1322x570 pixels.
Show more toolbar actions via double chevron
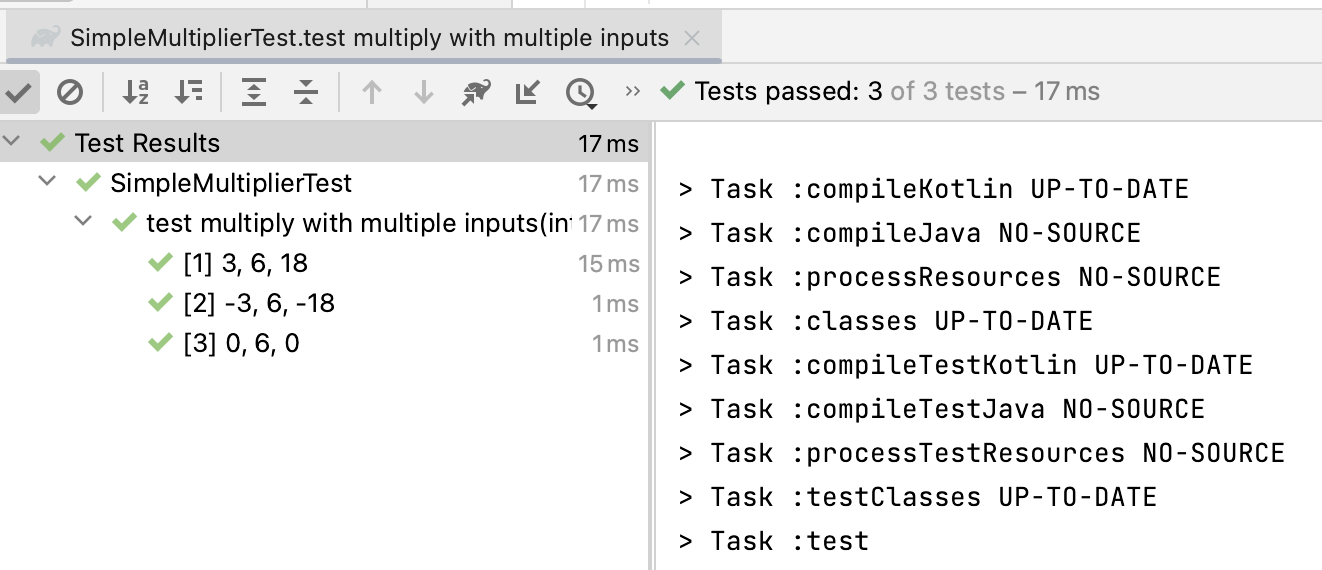(x=632, y=92)
